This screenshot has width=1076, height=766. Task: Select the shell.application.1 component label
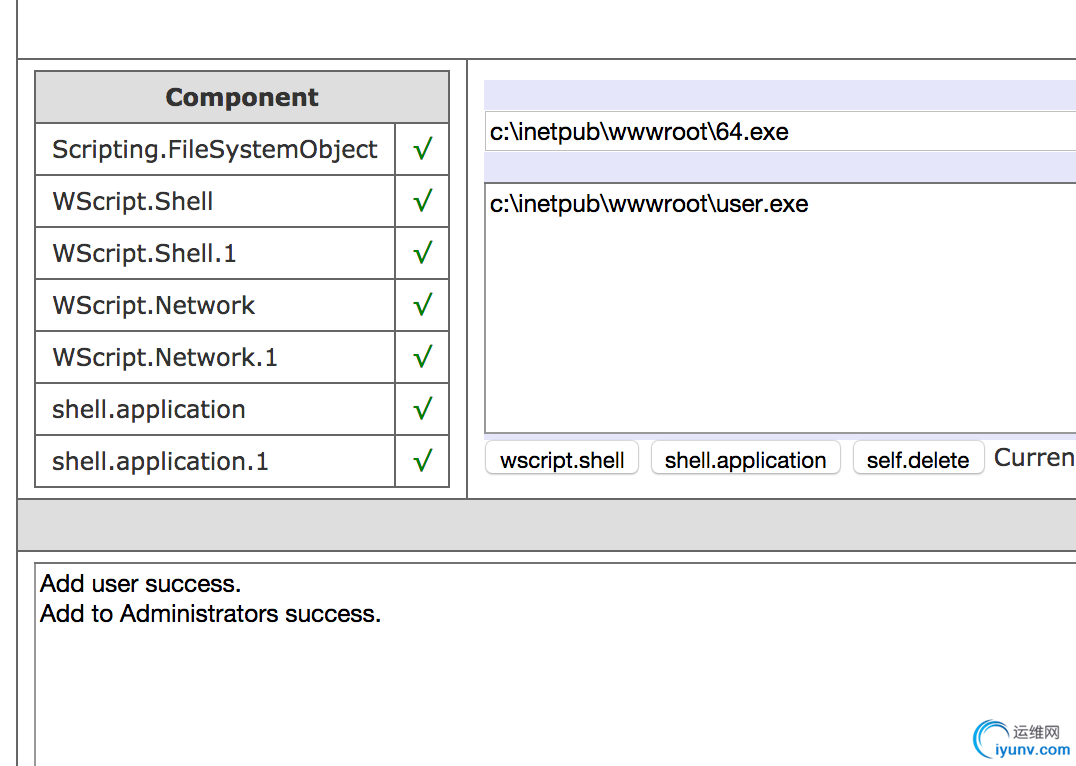pyautogui.click(x=160, y=461)
